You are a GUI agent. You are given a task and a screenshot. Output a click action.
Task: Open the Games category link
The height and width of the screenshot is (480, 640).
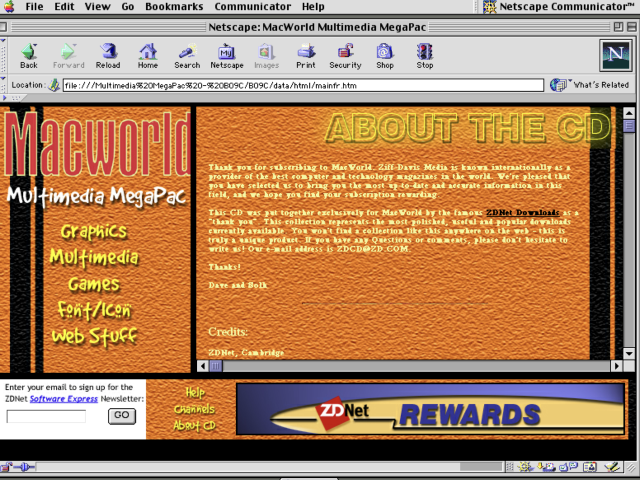coord(94,284)
